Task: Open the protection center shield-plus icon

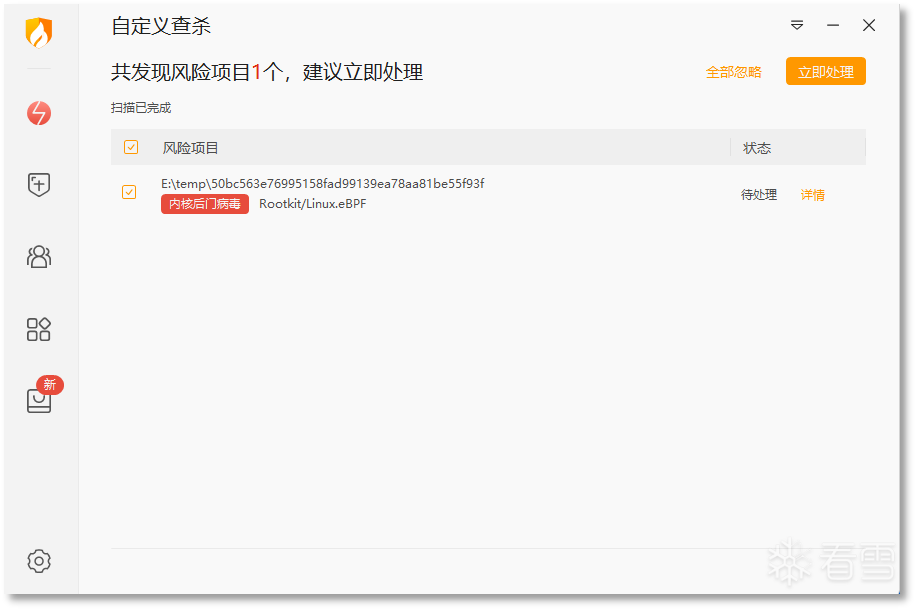Action: 39,185
